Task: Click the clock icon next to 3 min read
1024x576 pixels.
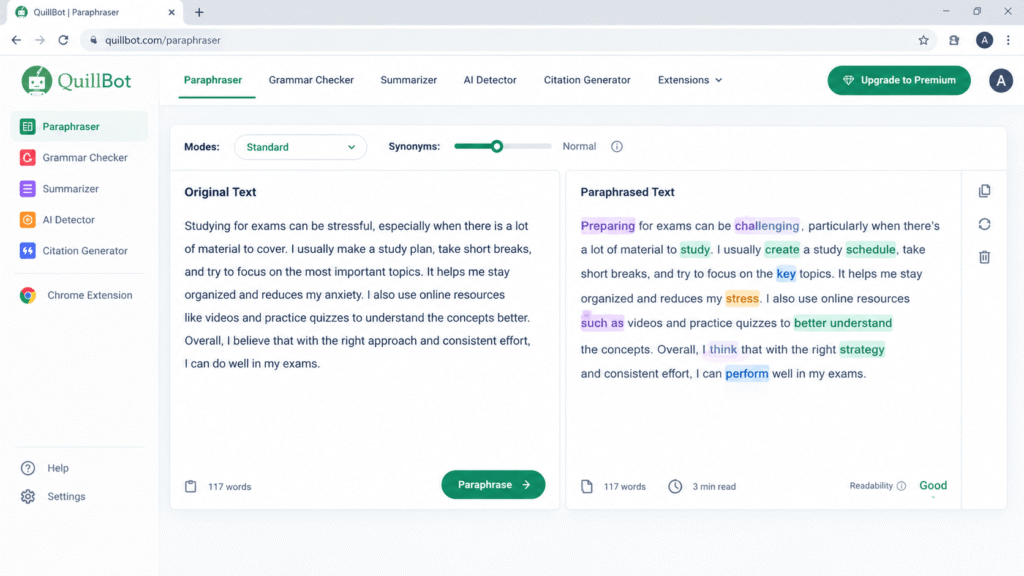Action: [675, 486]
